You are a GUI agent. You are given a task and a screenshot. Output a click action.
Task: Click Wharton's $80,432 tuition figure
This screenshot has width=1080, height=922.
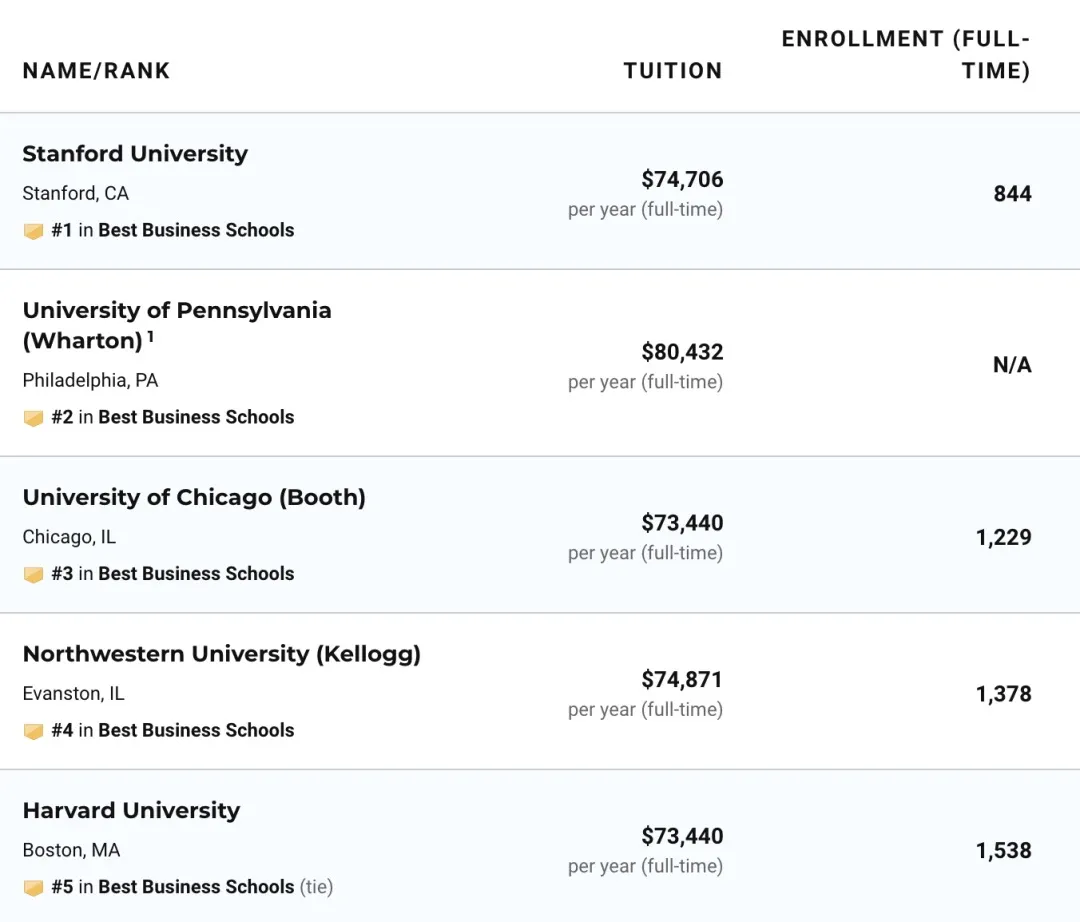[x=682, y=352]
